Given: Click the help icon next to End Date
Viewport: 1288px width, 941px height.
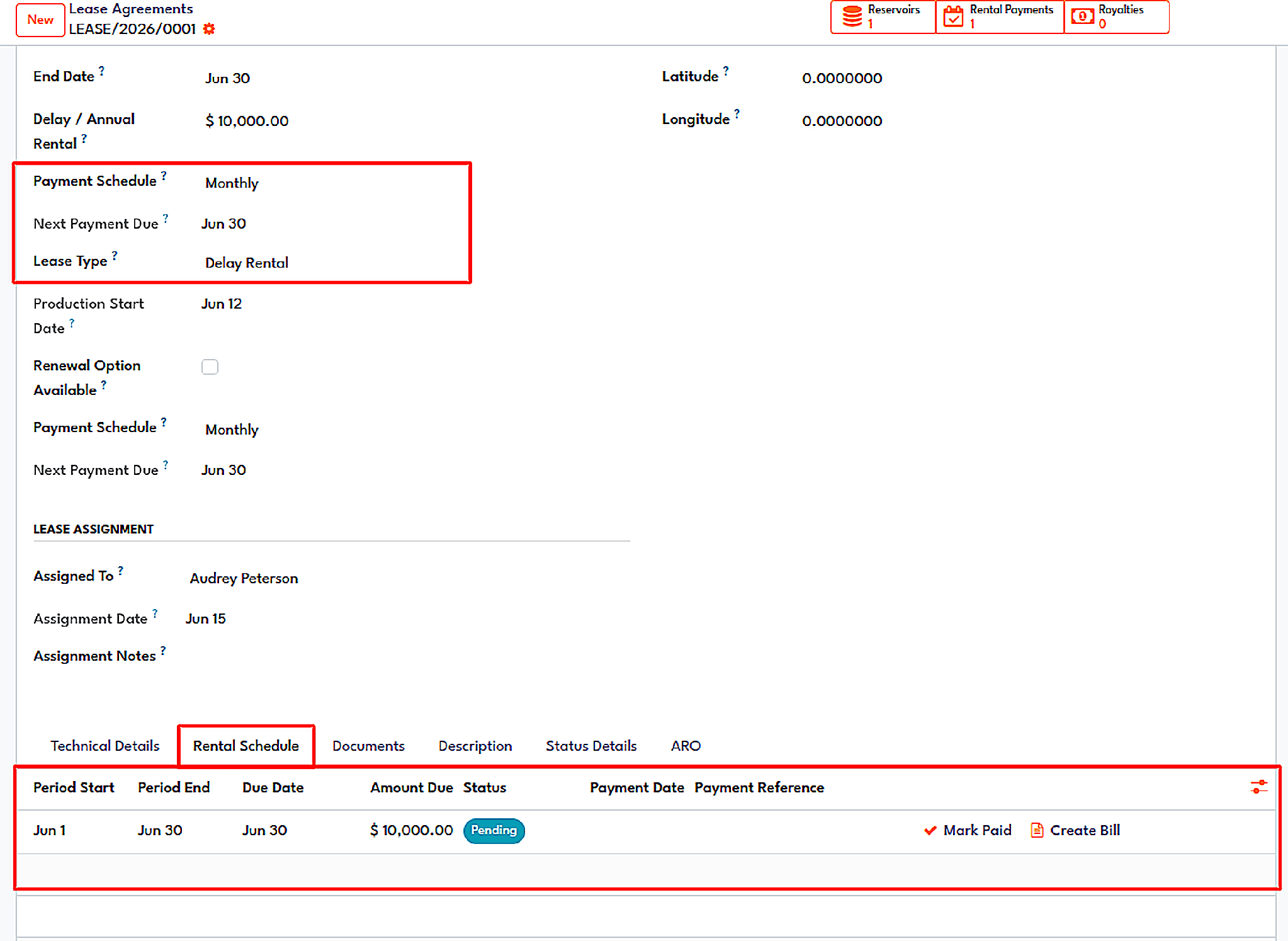Looking at the screenshot, I should click(x=101, y=71).
